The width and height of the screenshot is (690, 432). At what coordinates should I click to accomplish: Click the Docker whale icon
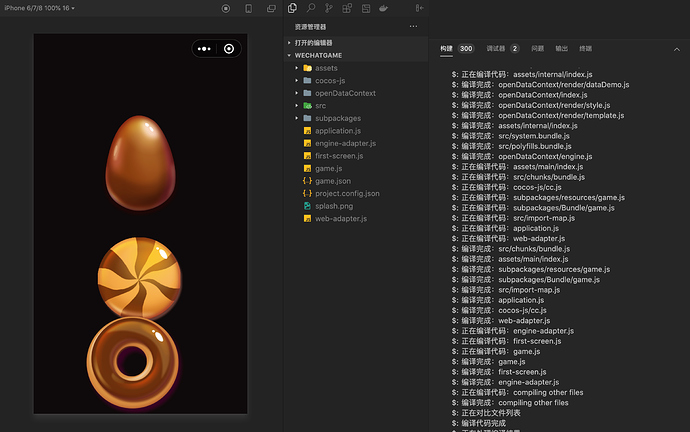point(381,8)
